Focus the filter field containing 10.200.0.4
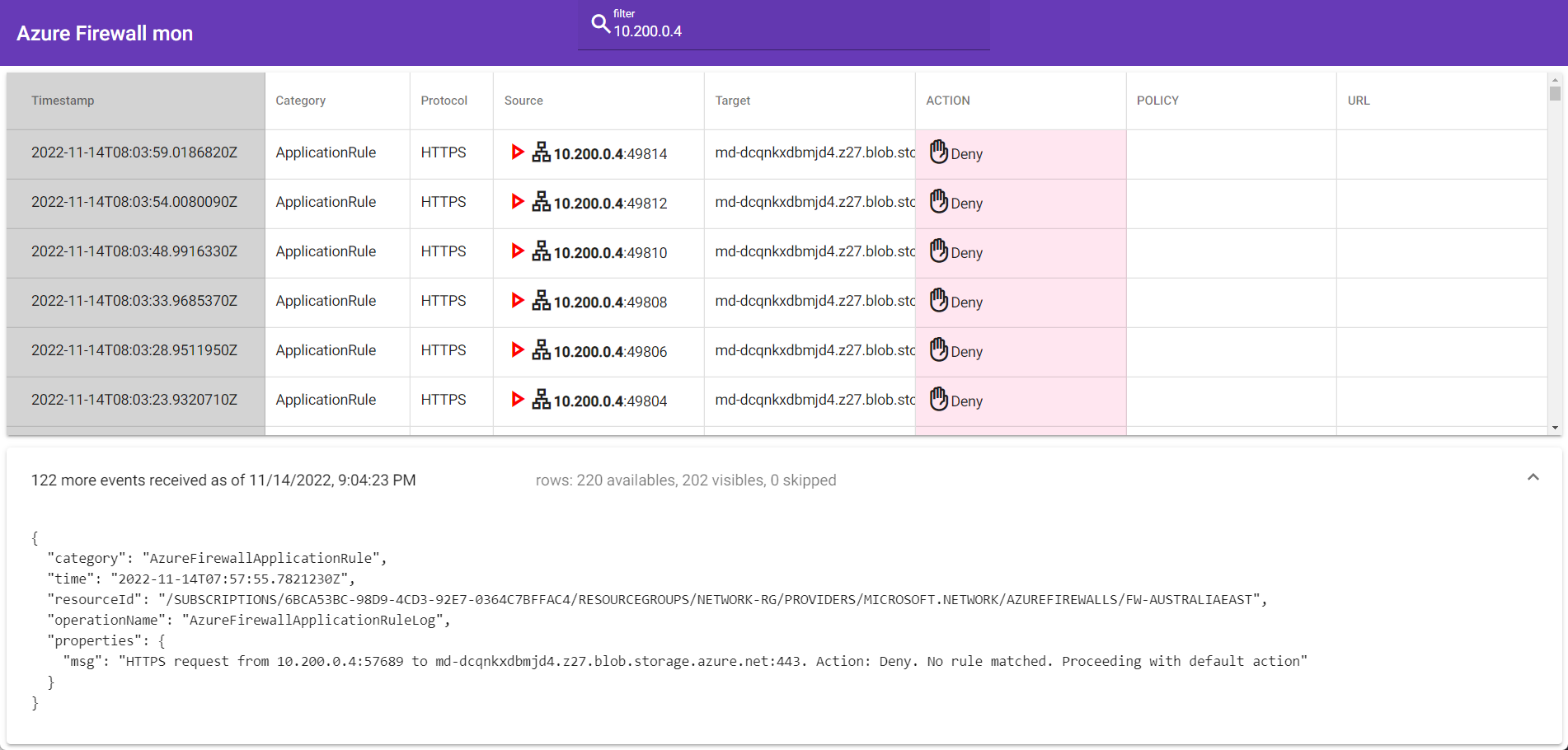 click(783, 26)
